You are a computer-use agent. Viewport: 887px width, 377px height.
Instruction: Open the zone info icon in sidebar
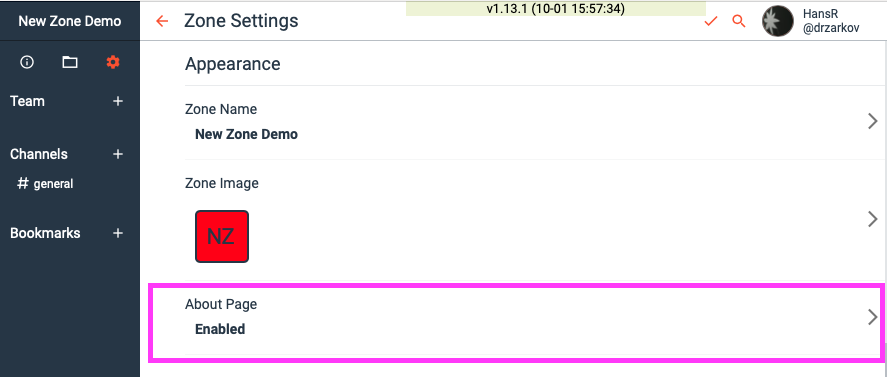coord(27,62)
